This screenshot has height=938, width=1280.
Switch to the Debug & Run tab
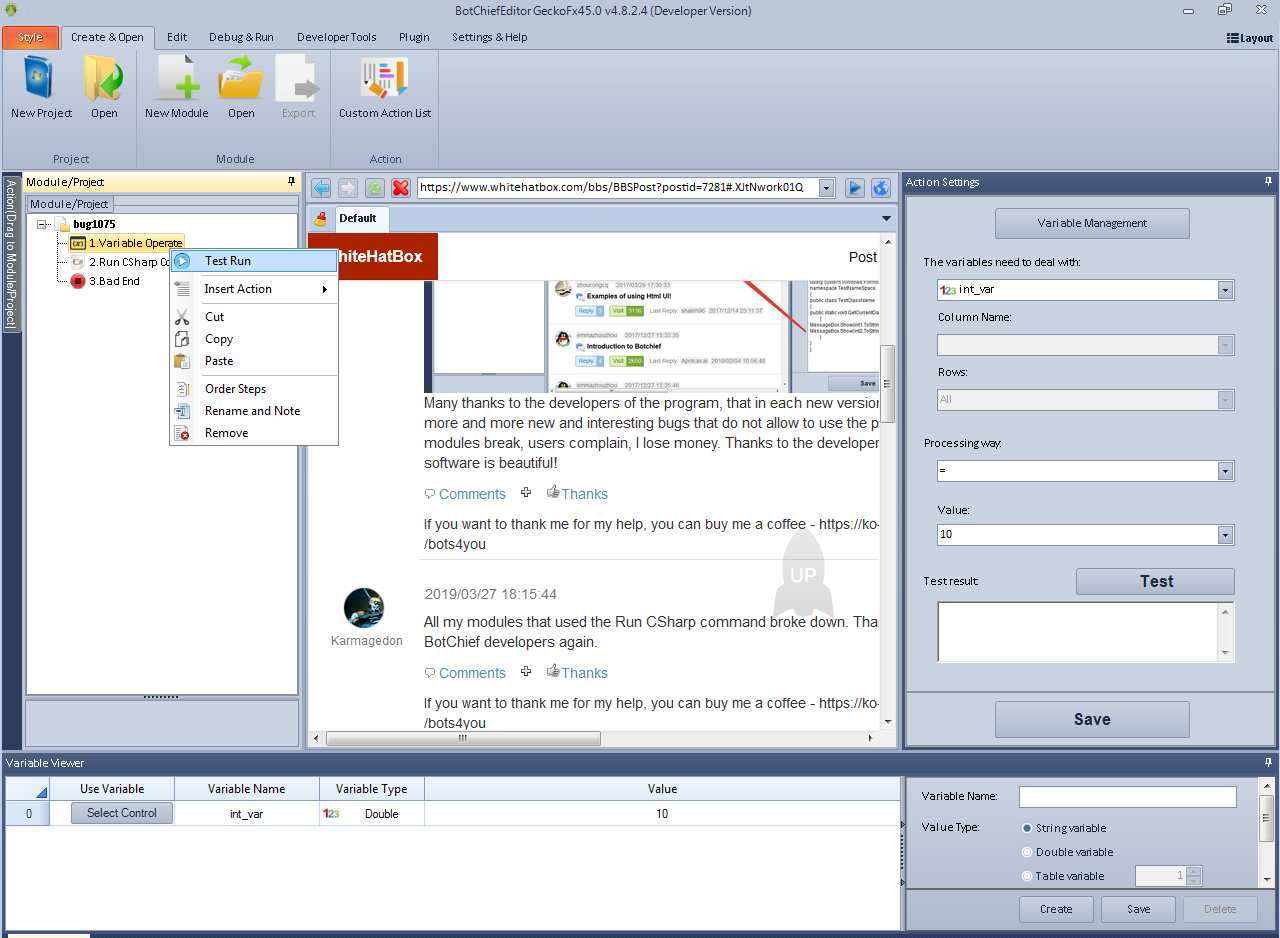(x=241, y=37)
